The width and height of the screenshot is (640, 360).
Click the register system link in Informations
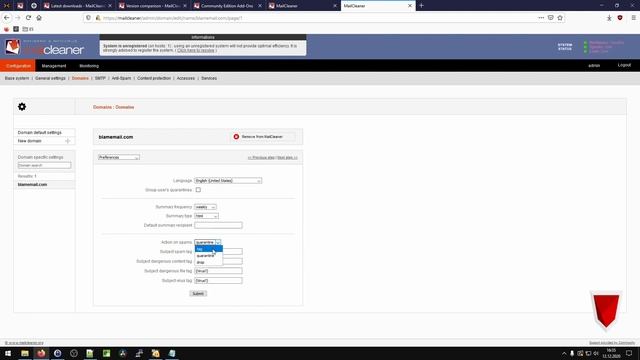tap(196, 51)
